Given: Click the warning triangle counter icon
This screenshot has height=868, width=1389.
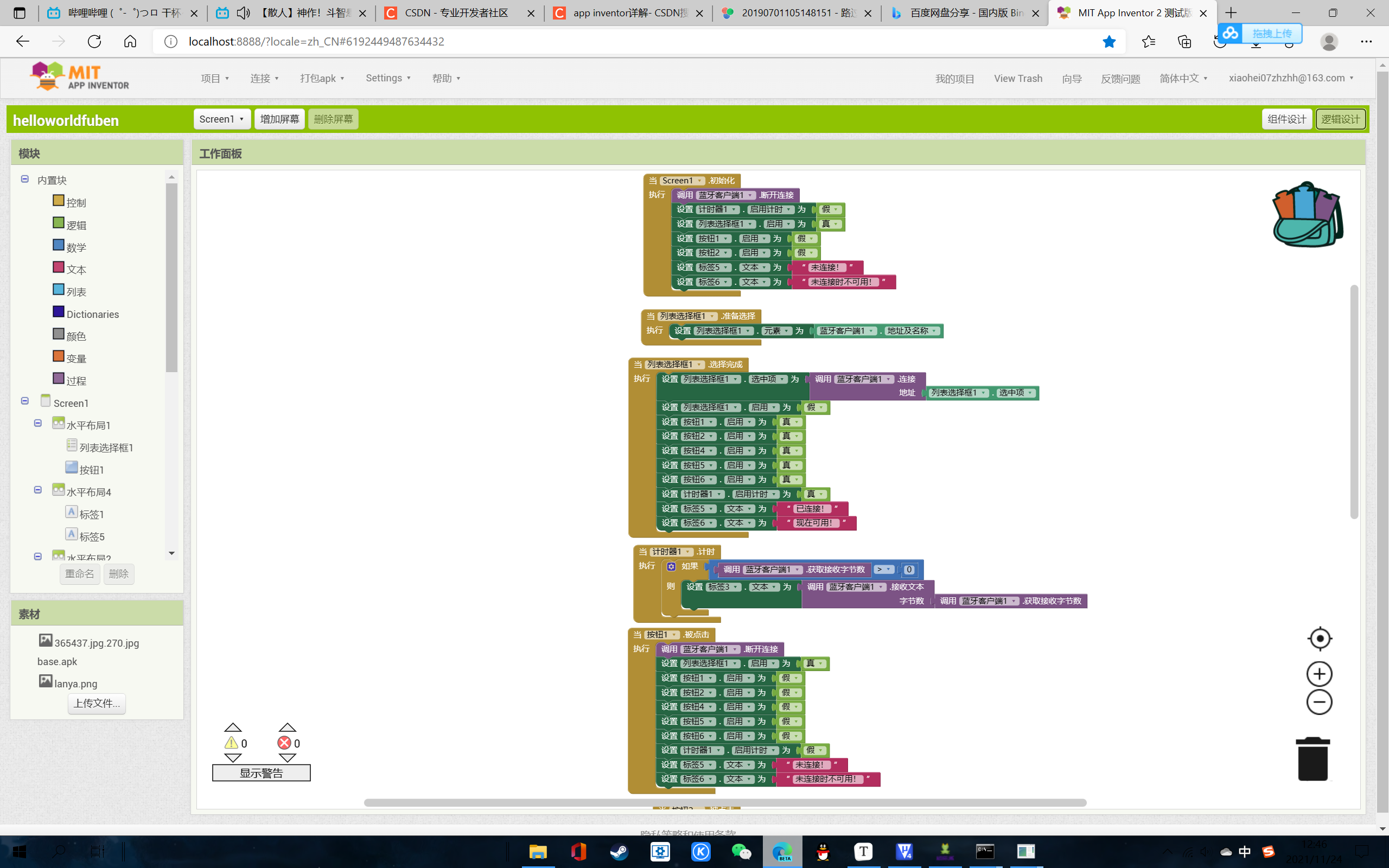Looking at the screenshot, I should tap(231, 743).
